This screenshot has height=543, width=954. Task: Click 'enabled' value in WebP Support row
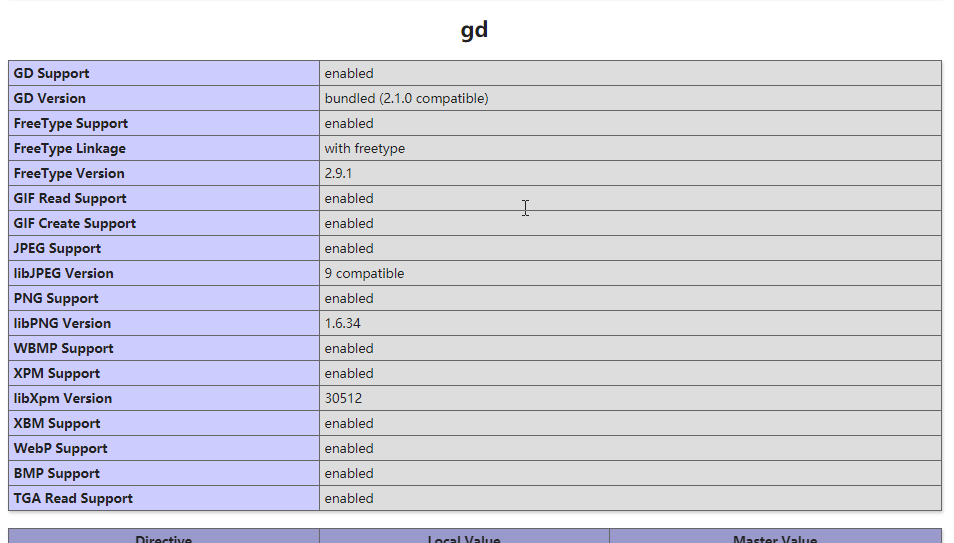click(x=349, y=448)
